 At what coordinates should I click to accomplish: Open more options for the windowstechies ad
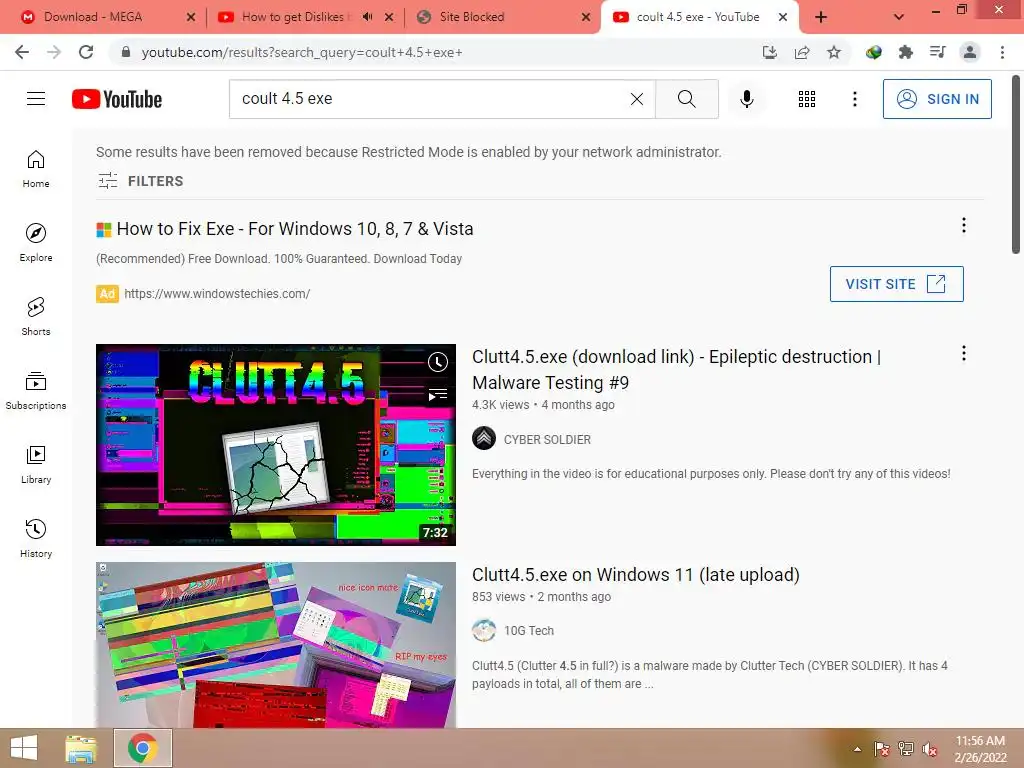point(963,225)
